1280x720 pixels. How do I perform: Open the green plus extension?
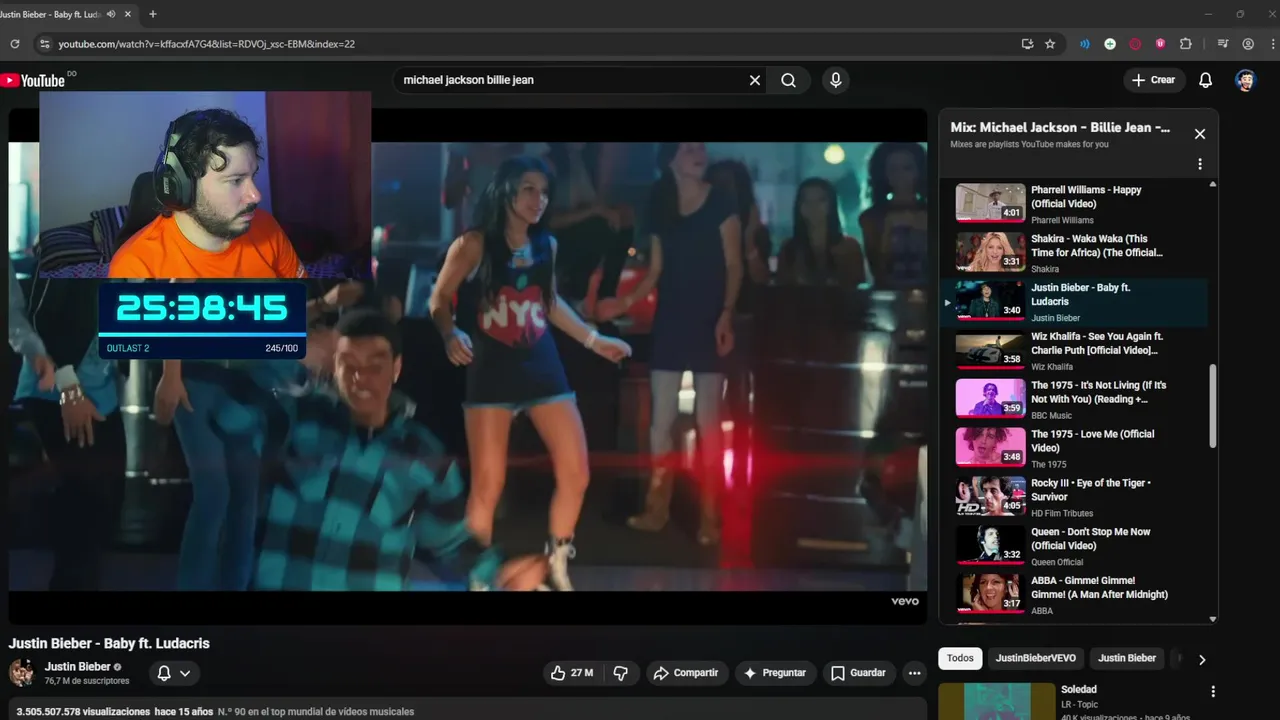point(1110,44)
